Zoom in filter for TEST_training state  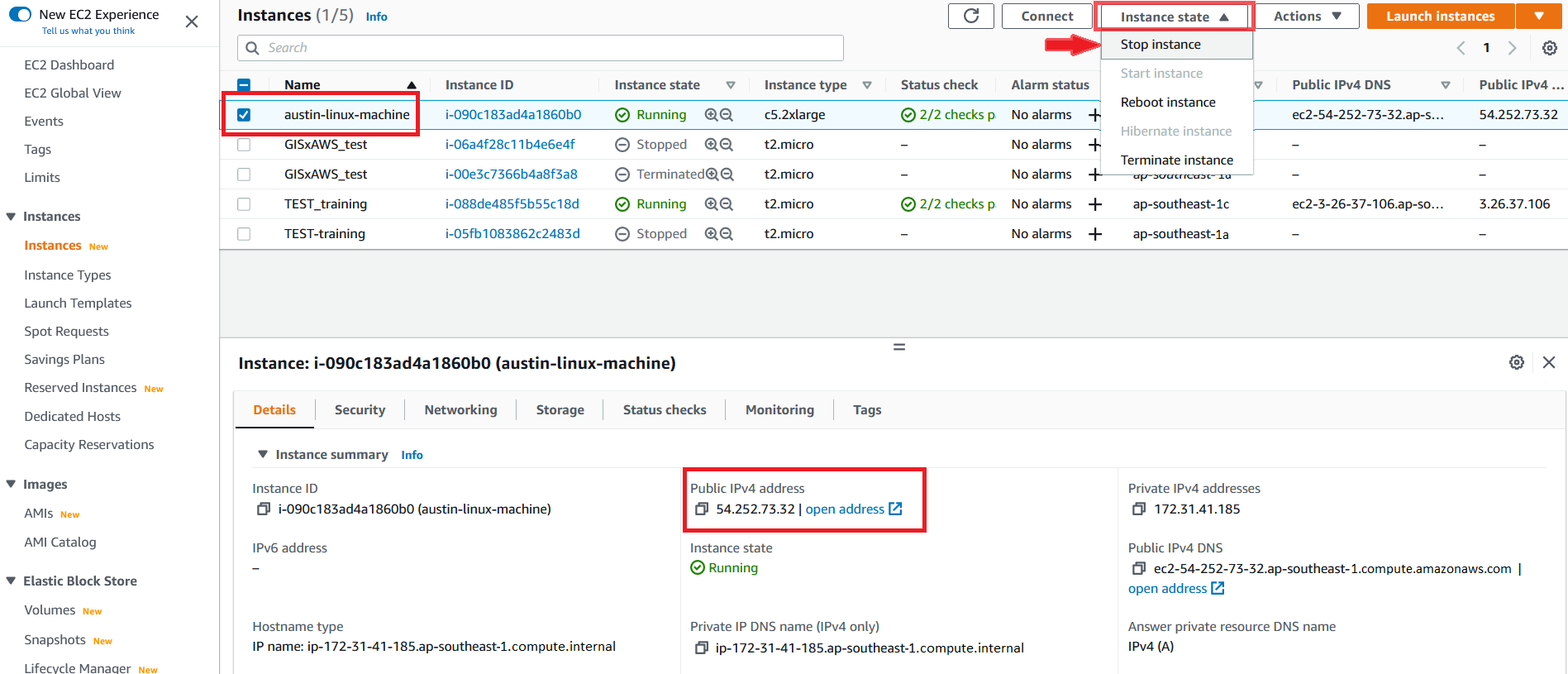pos(711,204)
